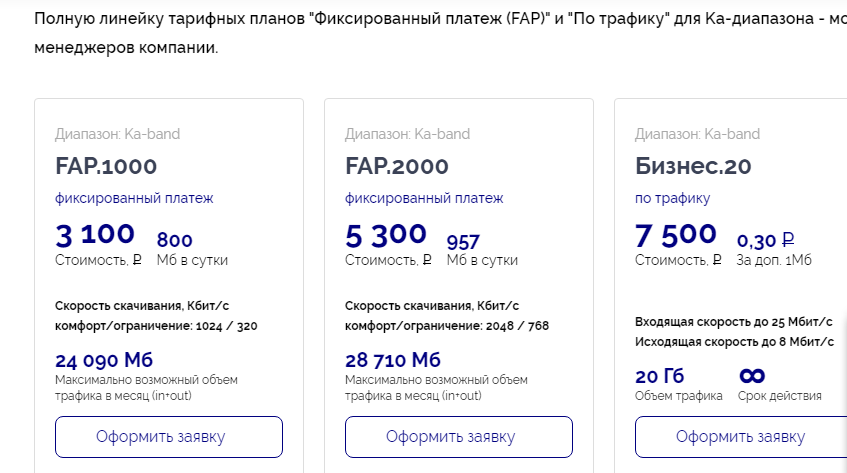Image resolution: width=847 pixels, height=473 pixels.
Task: Click фиксированный платеж label under FAP.2000
Action: coord(424,198)
